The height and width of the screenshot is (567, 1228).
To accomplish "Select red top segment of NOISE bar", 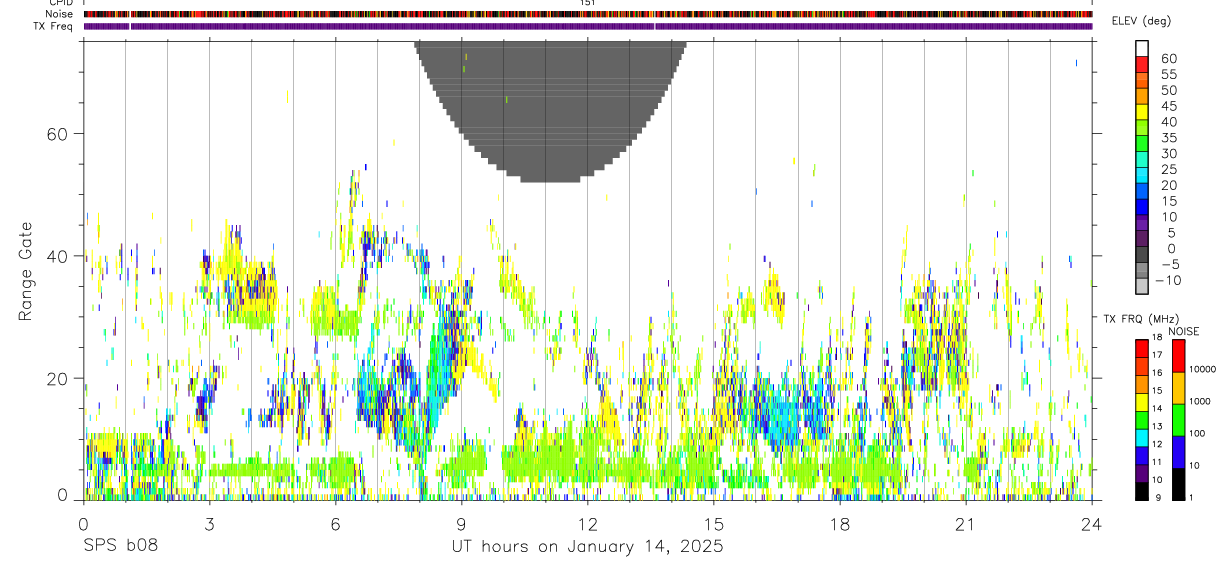I will tap(1179, 356).
